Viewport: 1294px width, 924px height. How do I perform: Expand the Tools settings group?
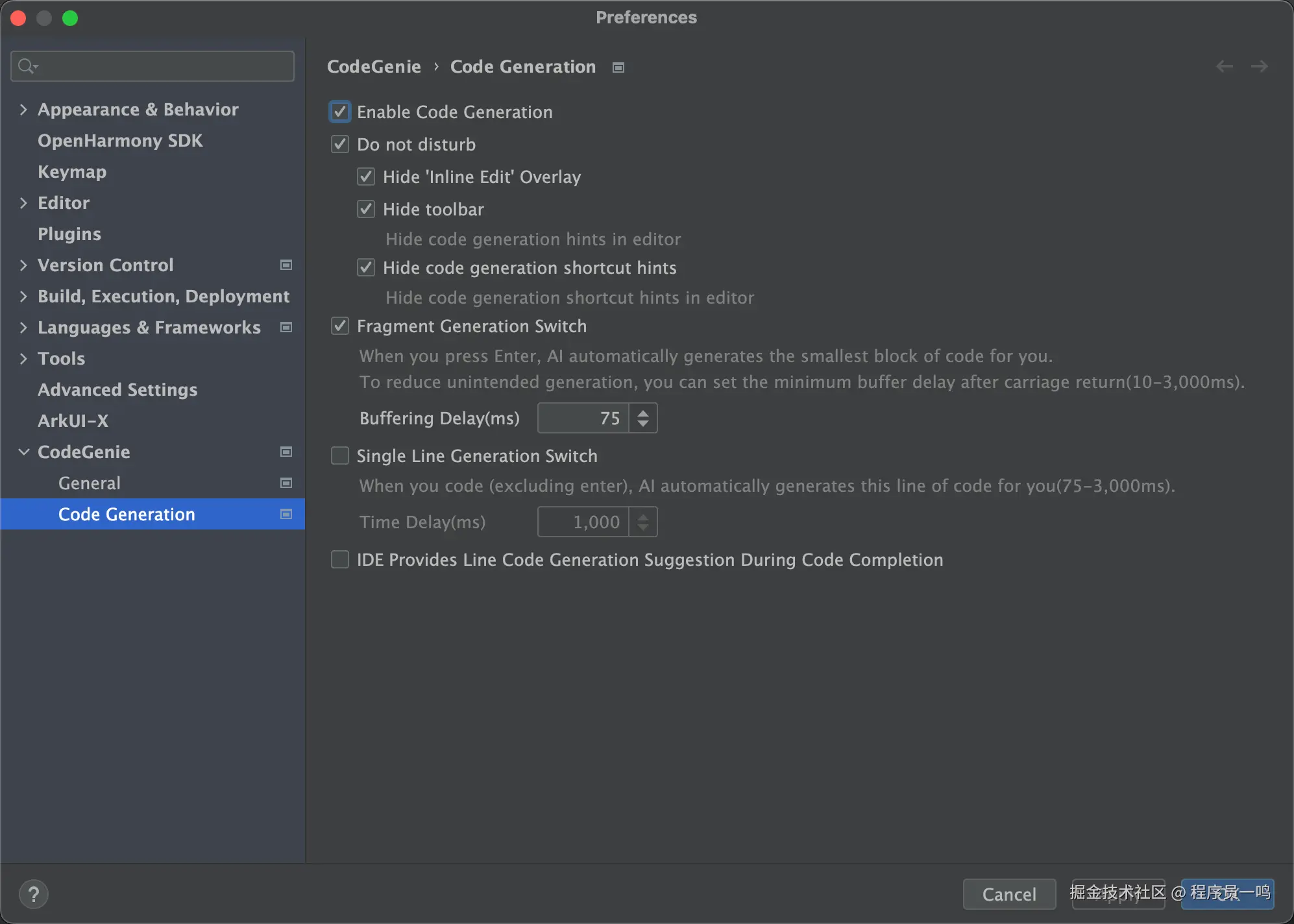click(23, 358)
